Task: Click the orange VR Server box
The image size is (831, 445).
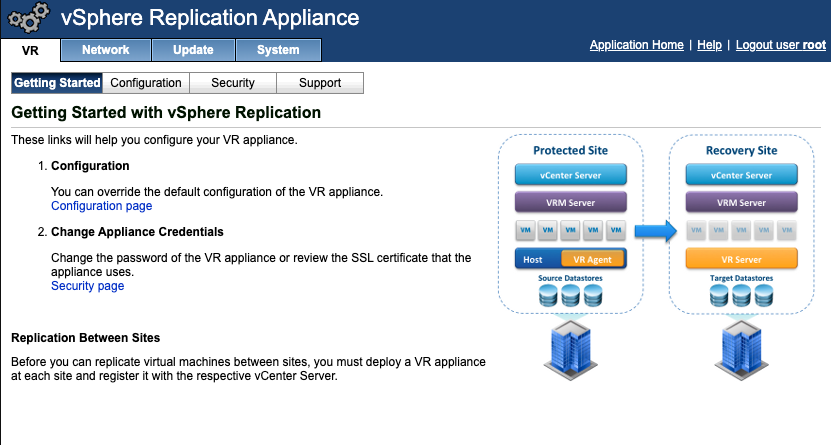Action: point(741,259)
